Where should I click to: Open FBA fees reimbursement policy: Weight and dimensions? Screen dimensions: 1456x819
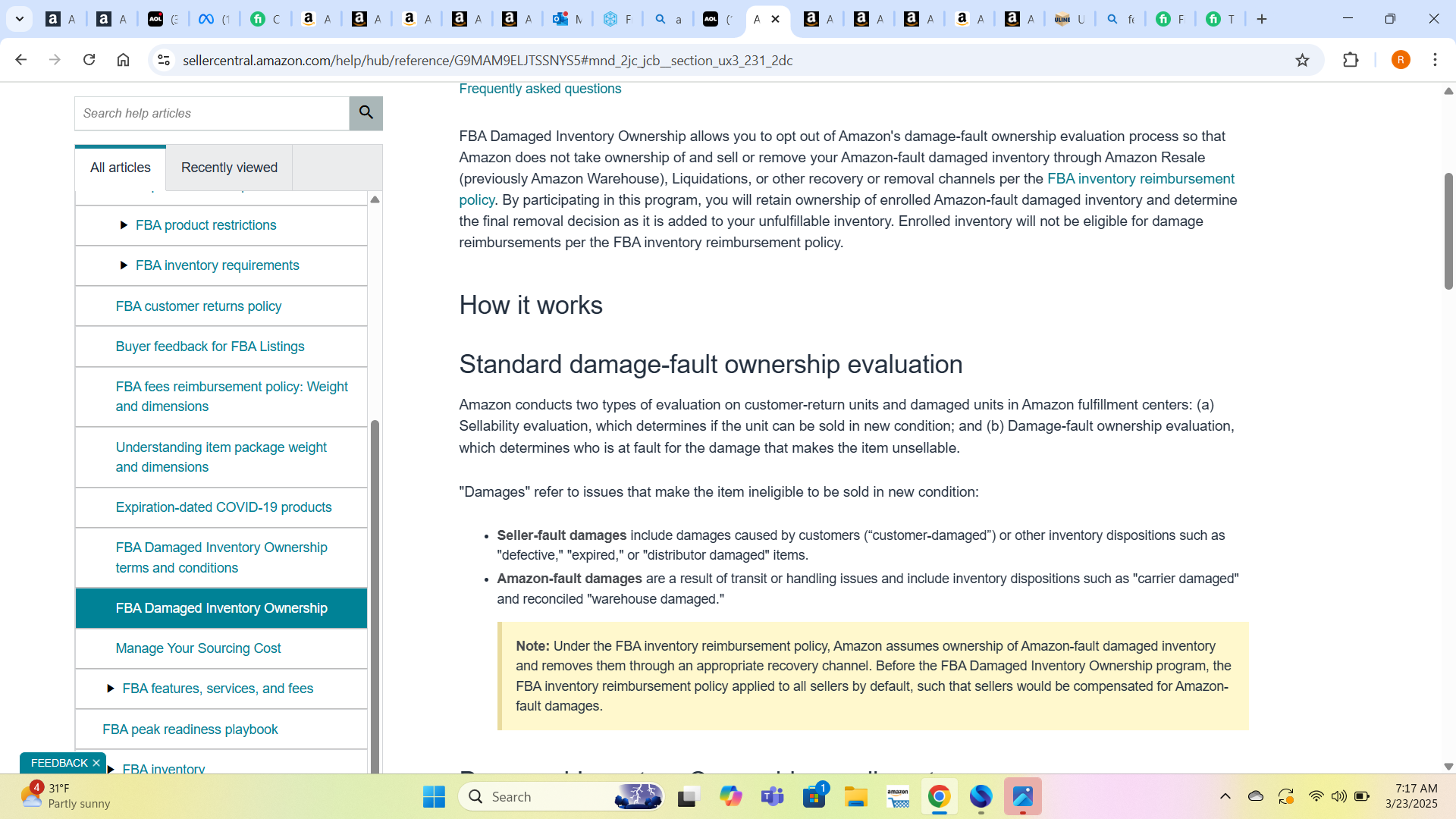click(232, 397)
